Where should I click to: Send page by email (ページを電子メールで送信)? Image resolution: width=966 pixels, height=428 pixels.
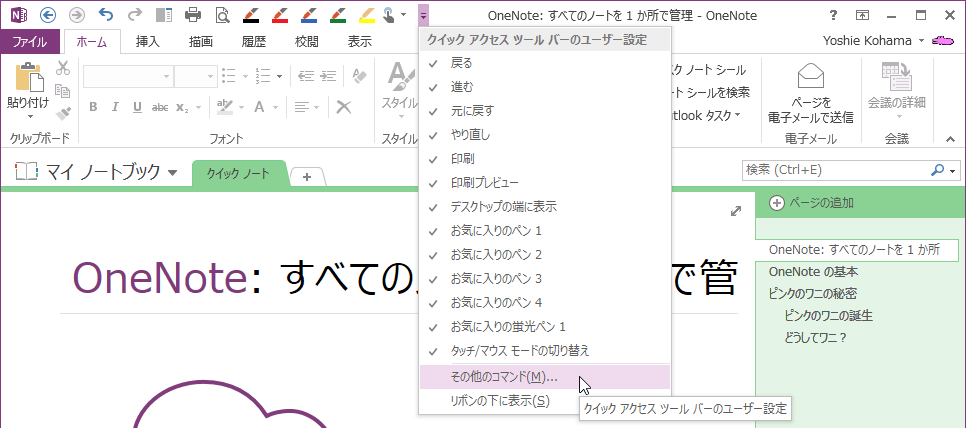click(810, 93)
